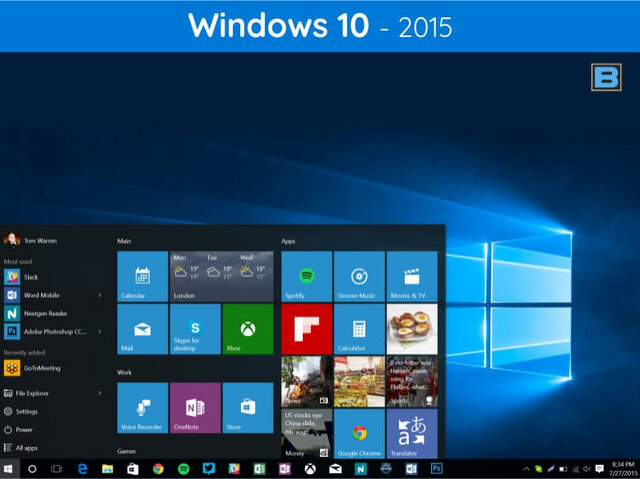Expand the Word Mobile jump list arrow
The height and width of the screenshot is (479, 640).
pos(100,295)
